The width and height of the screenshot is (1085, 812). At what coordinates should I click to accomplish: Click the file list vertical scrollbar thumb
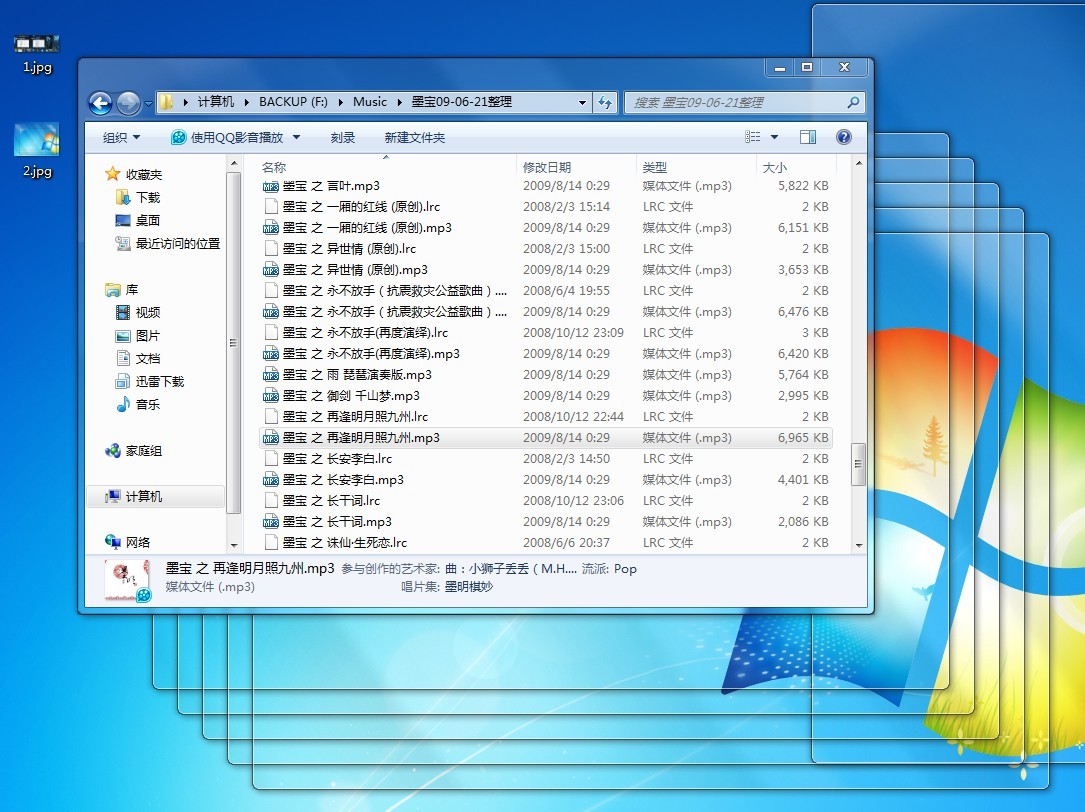(857, 464)
